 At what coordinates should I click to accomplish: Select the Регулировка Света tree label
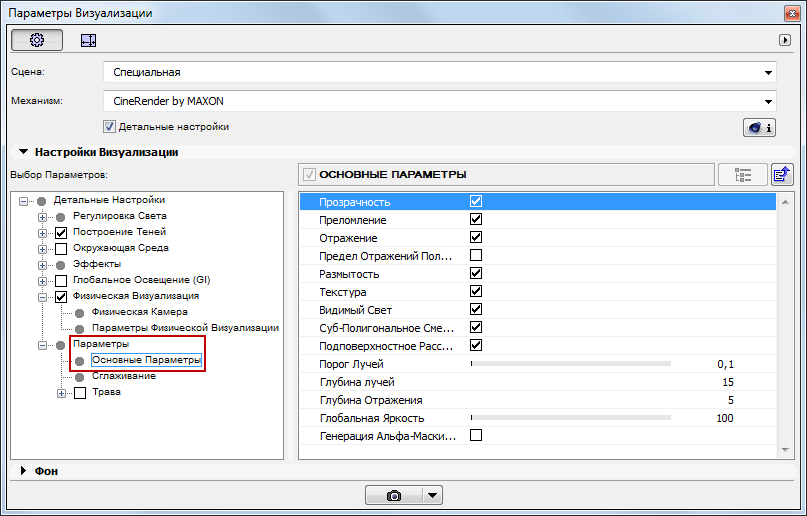click(x=119, y=216)
